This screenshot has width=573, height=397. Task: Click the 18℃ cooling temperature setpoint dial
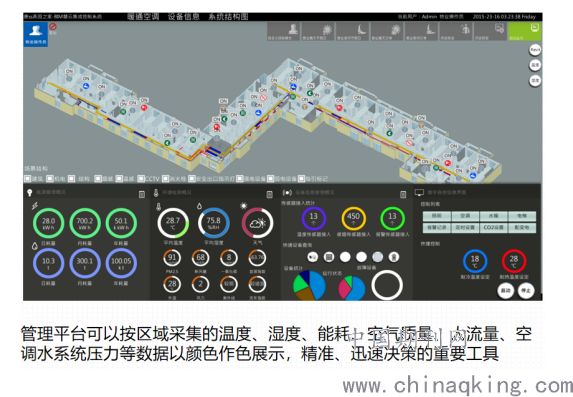pyautogui.click(x=475, y=261)
